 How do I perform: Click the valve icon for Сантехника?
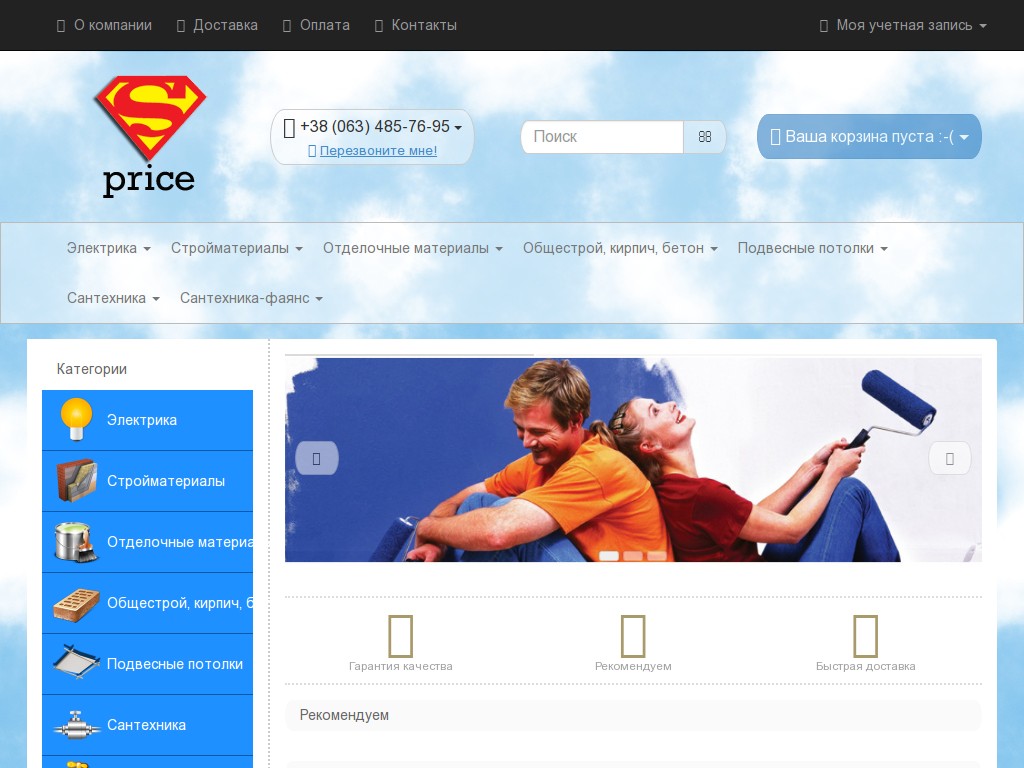pos(76,725)
